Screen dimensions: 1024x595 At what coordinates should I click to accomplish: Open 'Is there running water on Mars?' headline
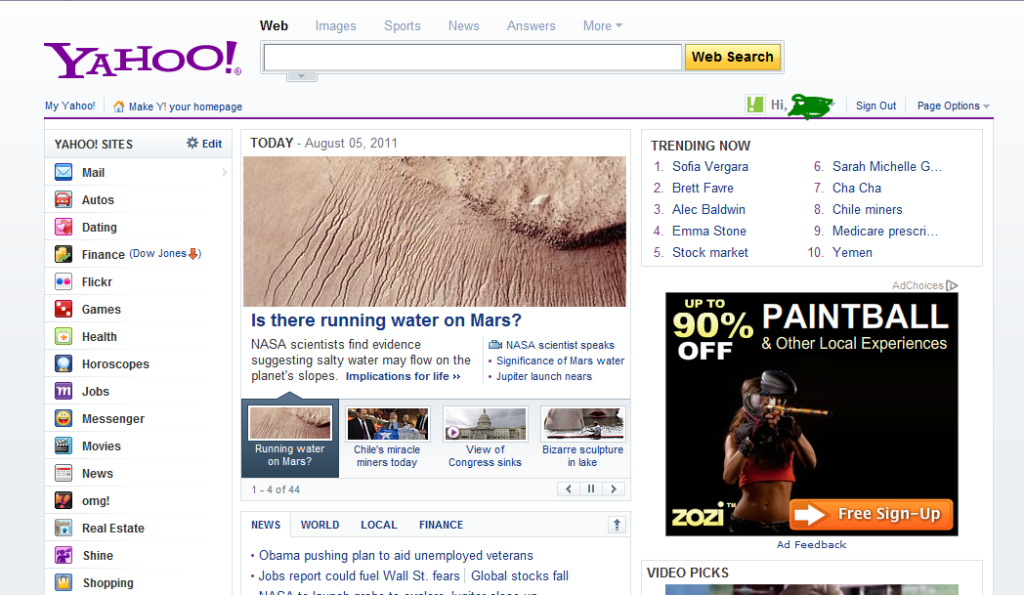tap(386, 320)
